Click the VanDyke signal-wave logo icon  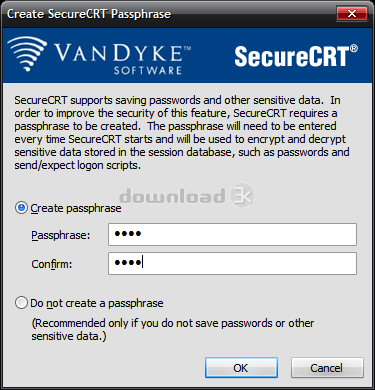coord(27,54)
